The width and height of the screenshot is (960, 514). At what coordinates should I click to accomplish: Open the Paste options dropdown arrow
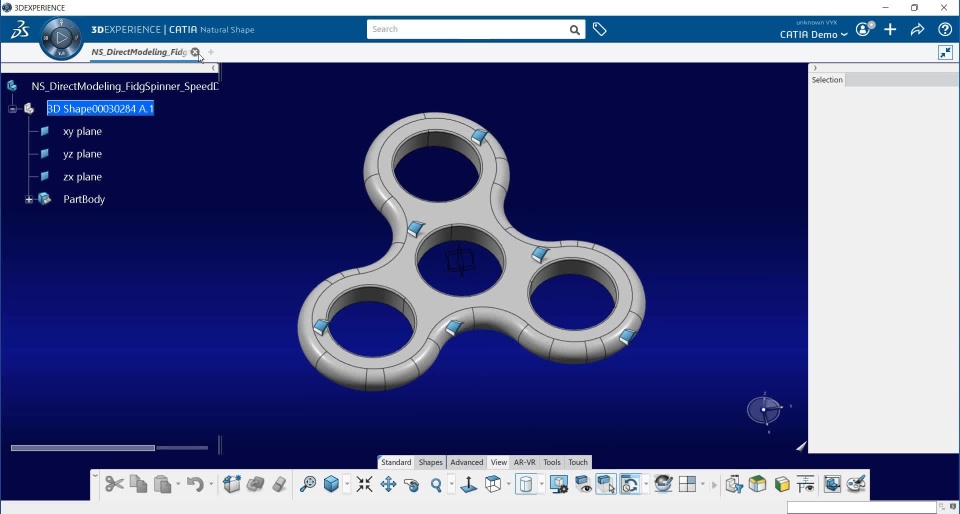(x=178, y=485)
